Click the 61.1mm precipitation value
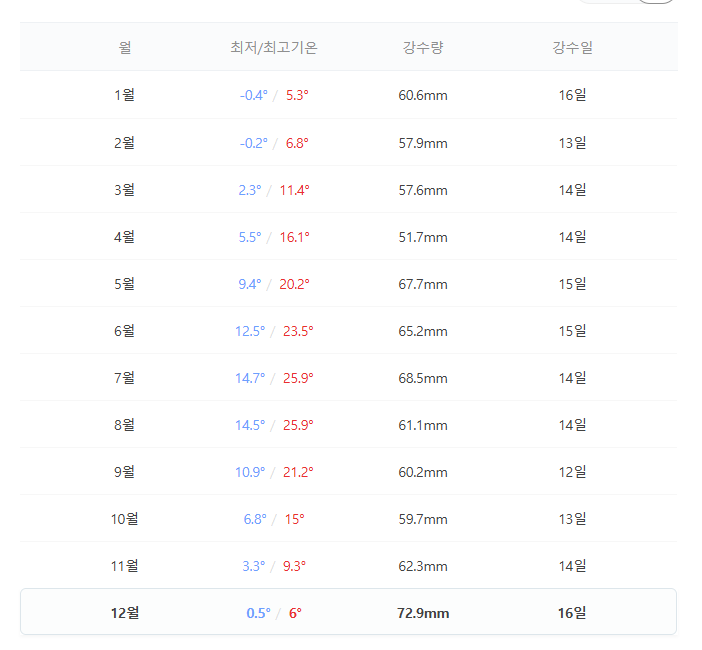Image resolution: width=702 pixels, height=650 pixels. (423, 425)
